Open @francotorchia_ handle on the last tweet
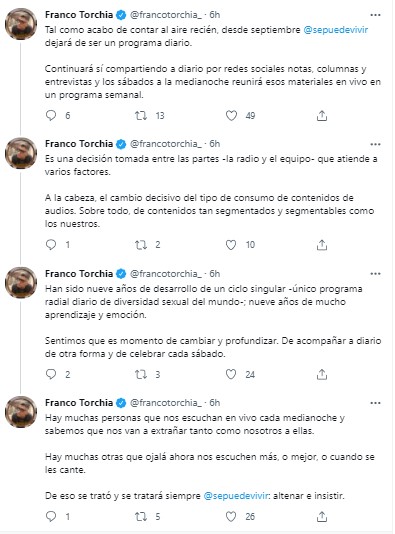Image resolution: width=395 pixels, height=534 pixels. 166,403
